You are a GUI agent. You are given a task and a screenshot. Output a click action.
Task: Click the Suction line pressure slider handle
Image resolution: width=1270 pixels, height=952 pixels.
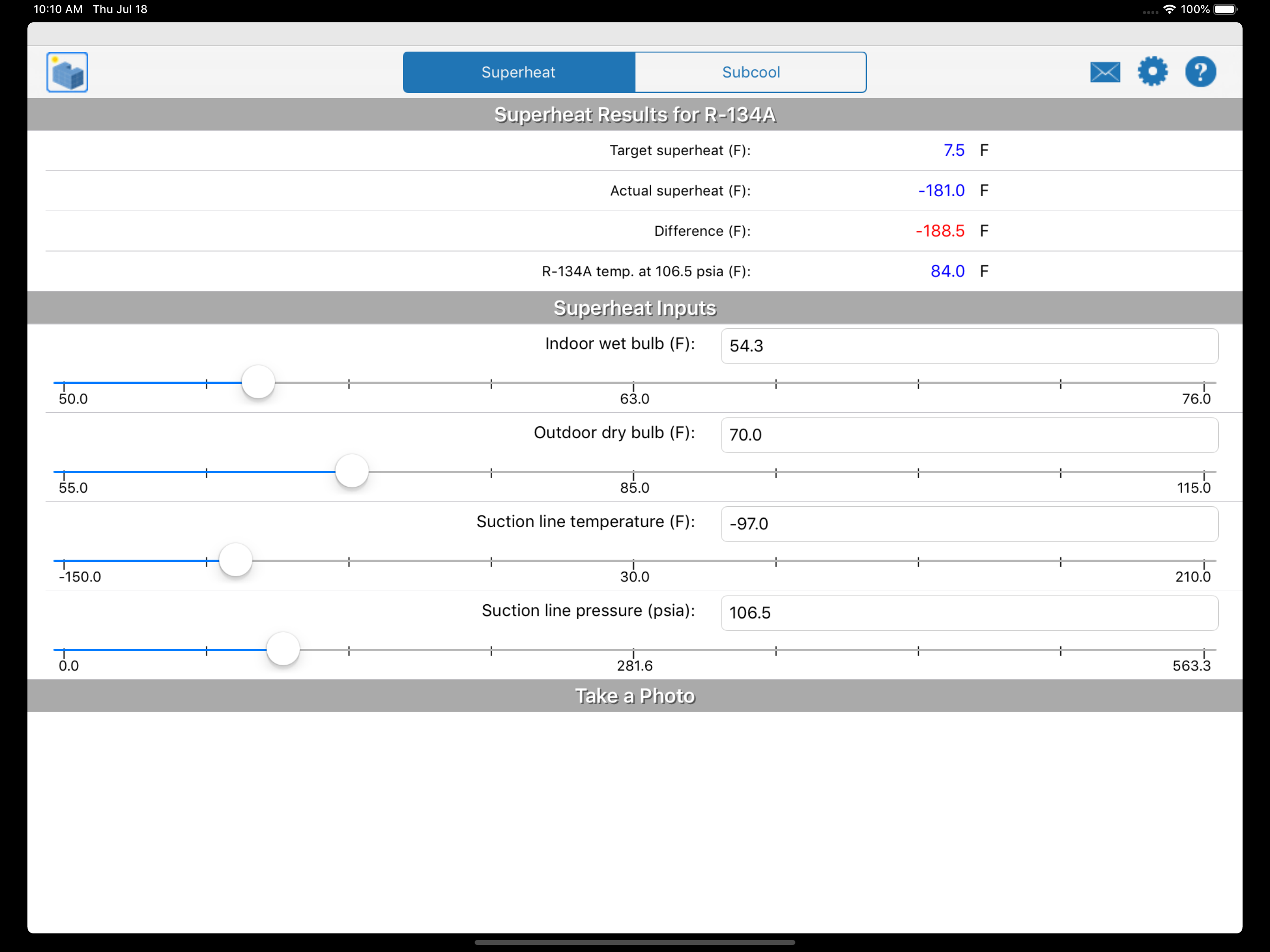click(x=283, y=649)
